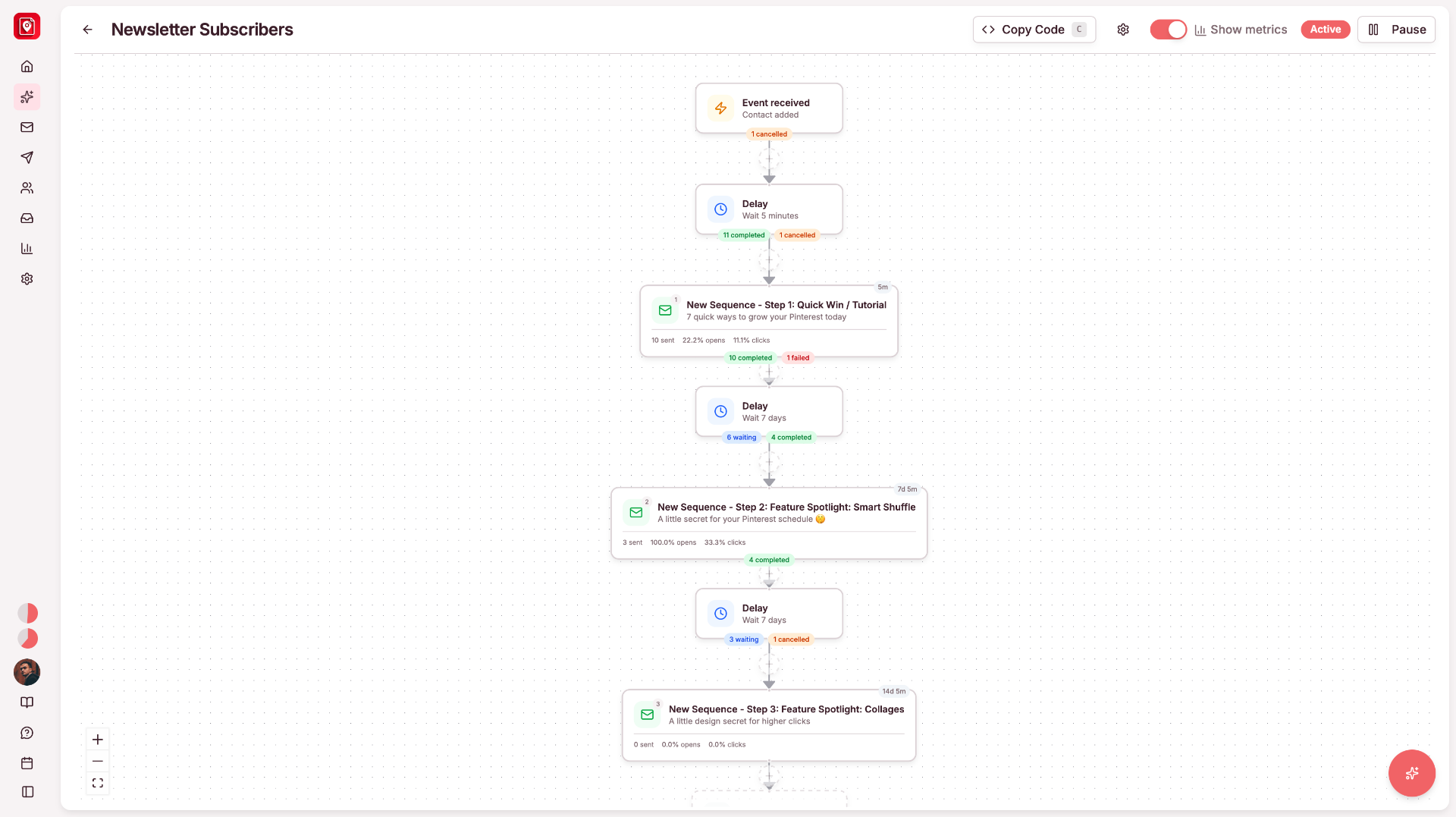
Task: Toggle the Show metrics switch
Action: click(x=1168, y=30)
